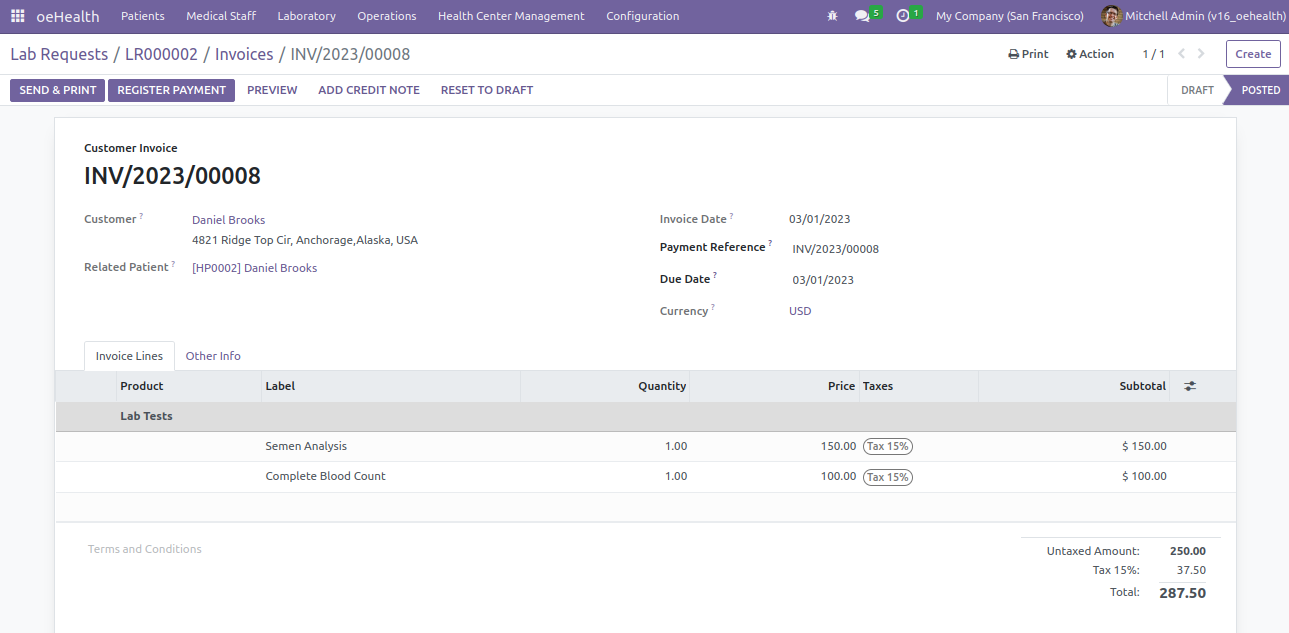Click the Lab Tests section row
This screenshot has width=1289, height=633.
coord(646,416)
